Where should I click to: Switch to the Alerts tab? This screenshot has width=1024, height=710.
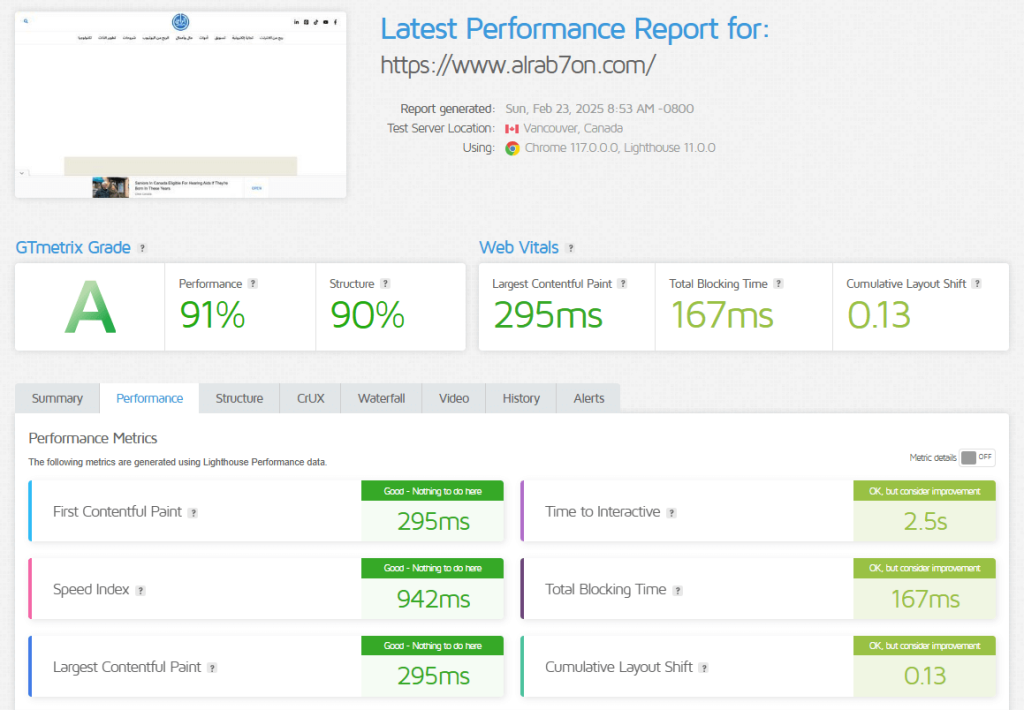pos(589,398)
